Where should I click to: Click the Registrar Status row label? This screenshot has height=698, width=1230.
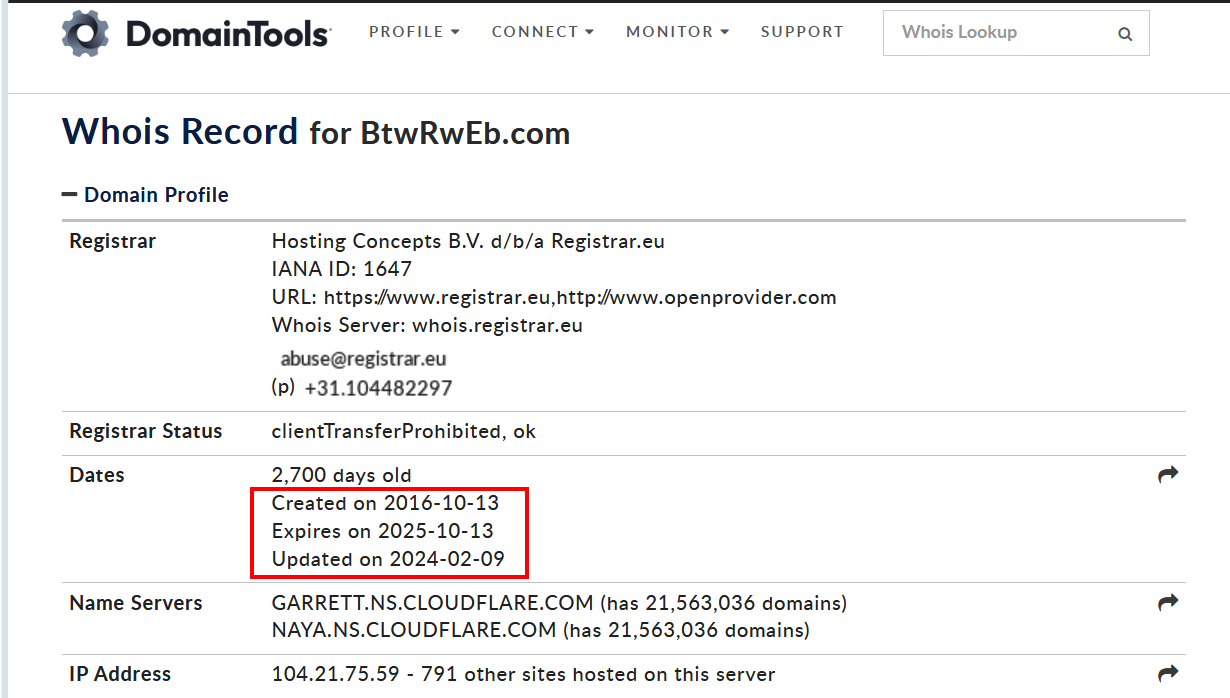(x=146, y=432)
